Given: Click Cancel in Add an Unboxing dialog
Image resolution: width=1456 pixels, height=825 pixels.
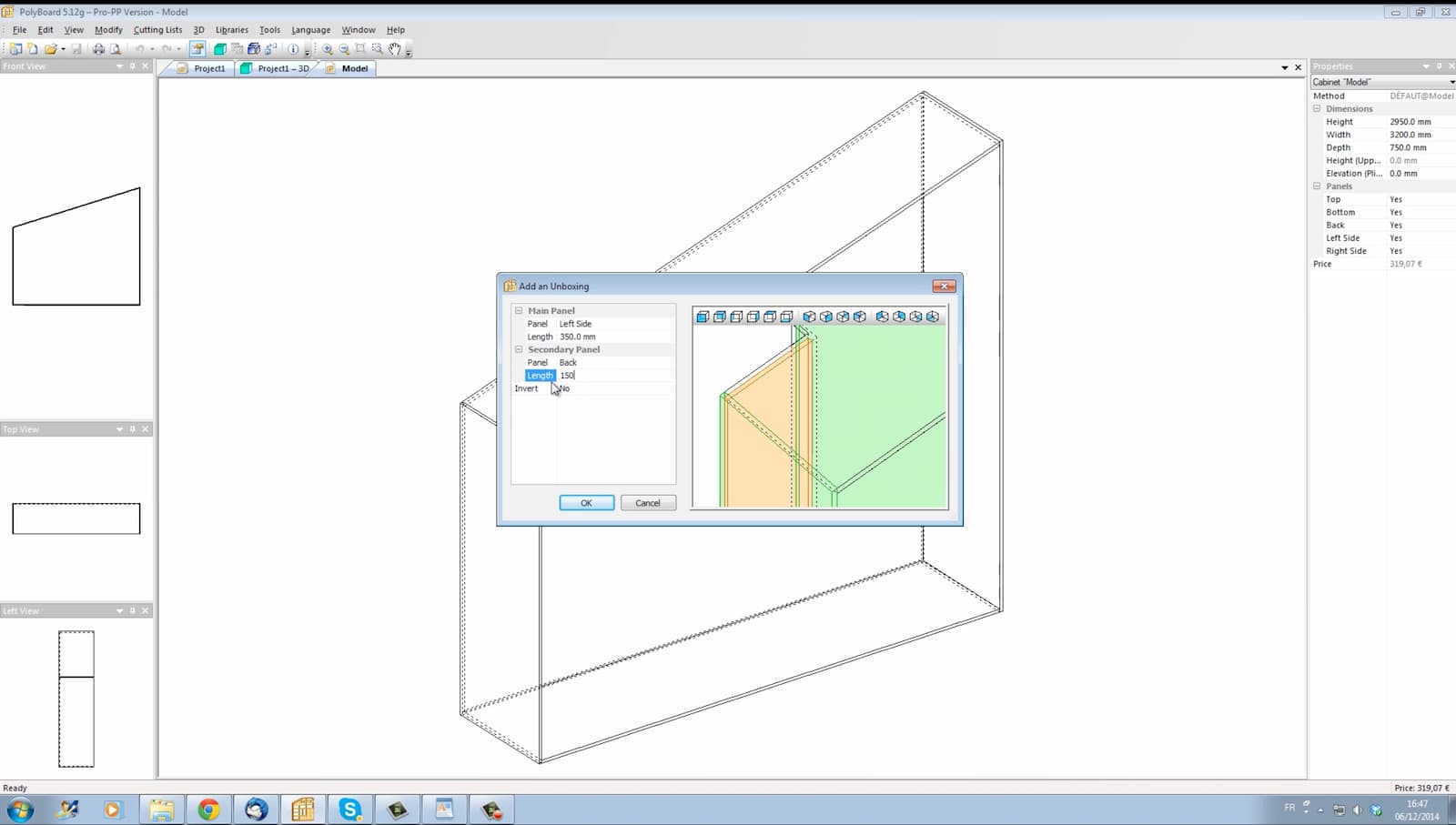Looking at the screenshot, I should point(648,503).
